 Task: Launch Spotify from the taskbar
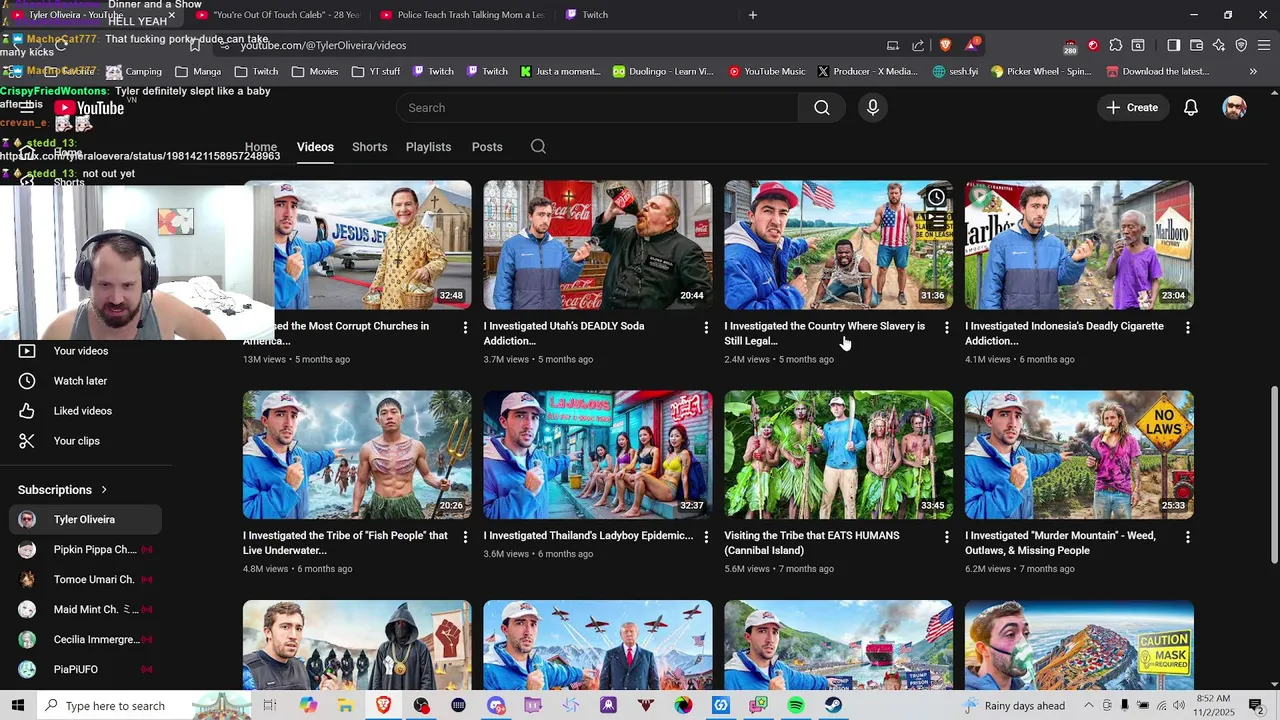click(x=796, y=705)
